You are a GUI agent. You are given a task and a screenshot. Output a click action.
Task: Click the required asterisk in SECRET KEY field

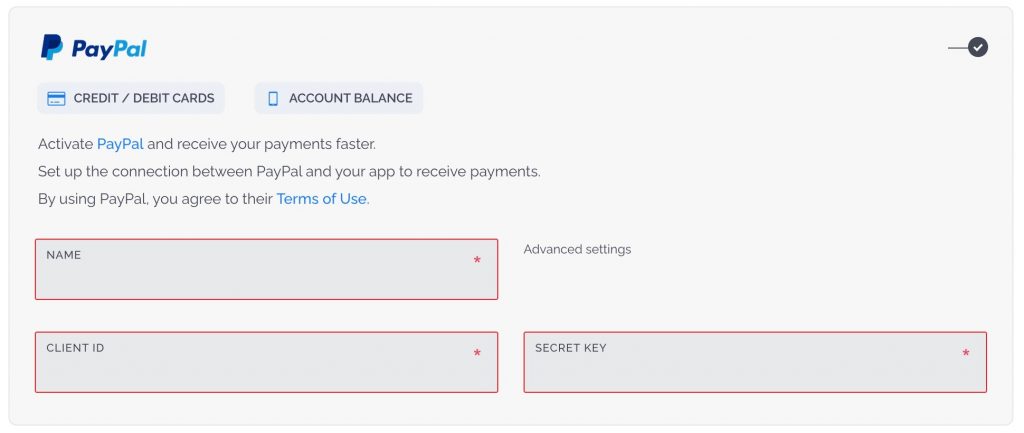coord(966,354)
